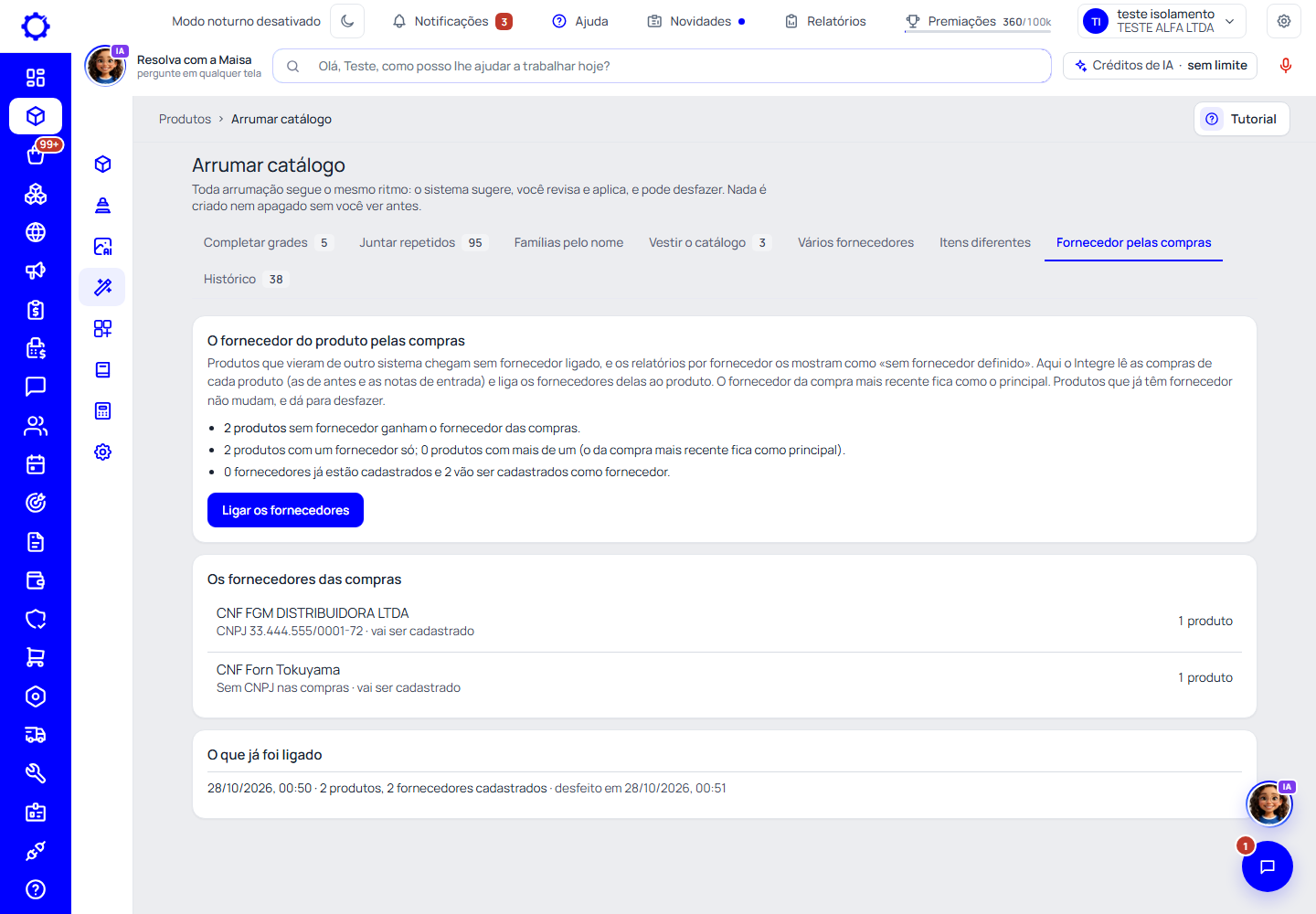Viewport: 1316px width, 914px height.
Task: Open the shopping cart icon in the blue sidebar
Action: click(x=36, y=657)
